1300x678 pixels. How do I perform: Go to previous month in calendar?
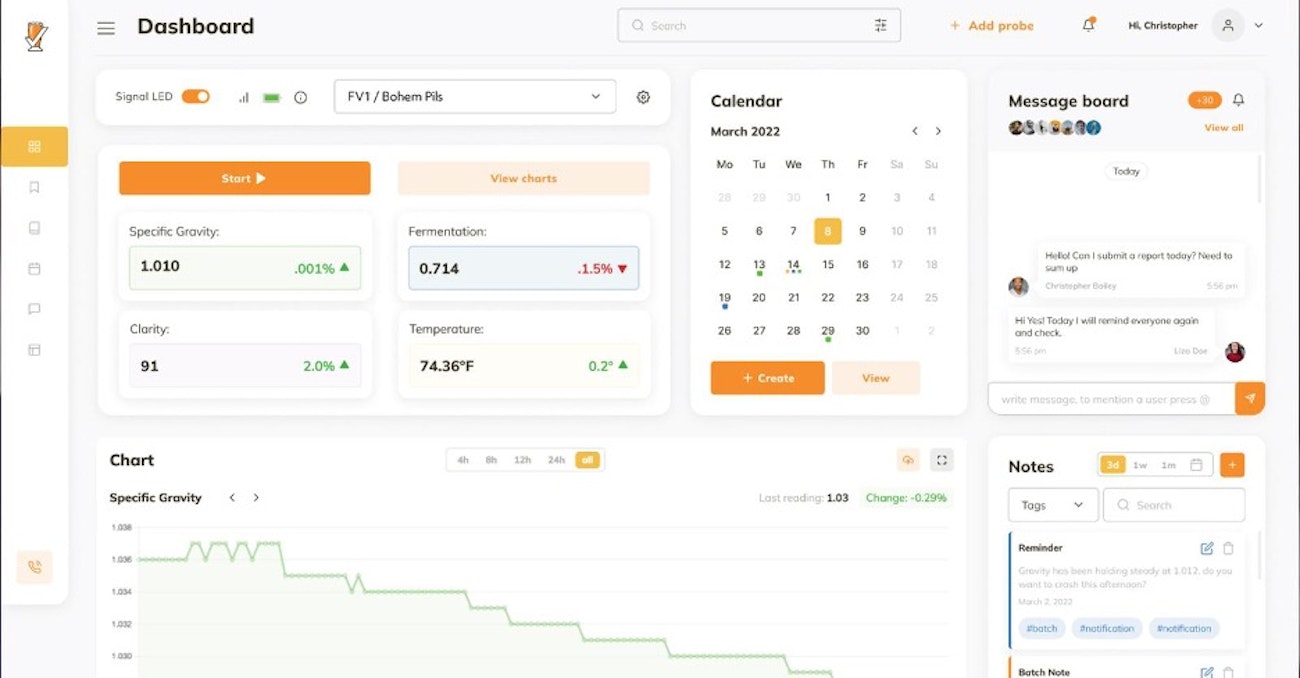point(914,131)
